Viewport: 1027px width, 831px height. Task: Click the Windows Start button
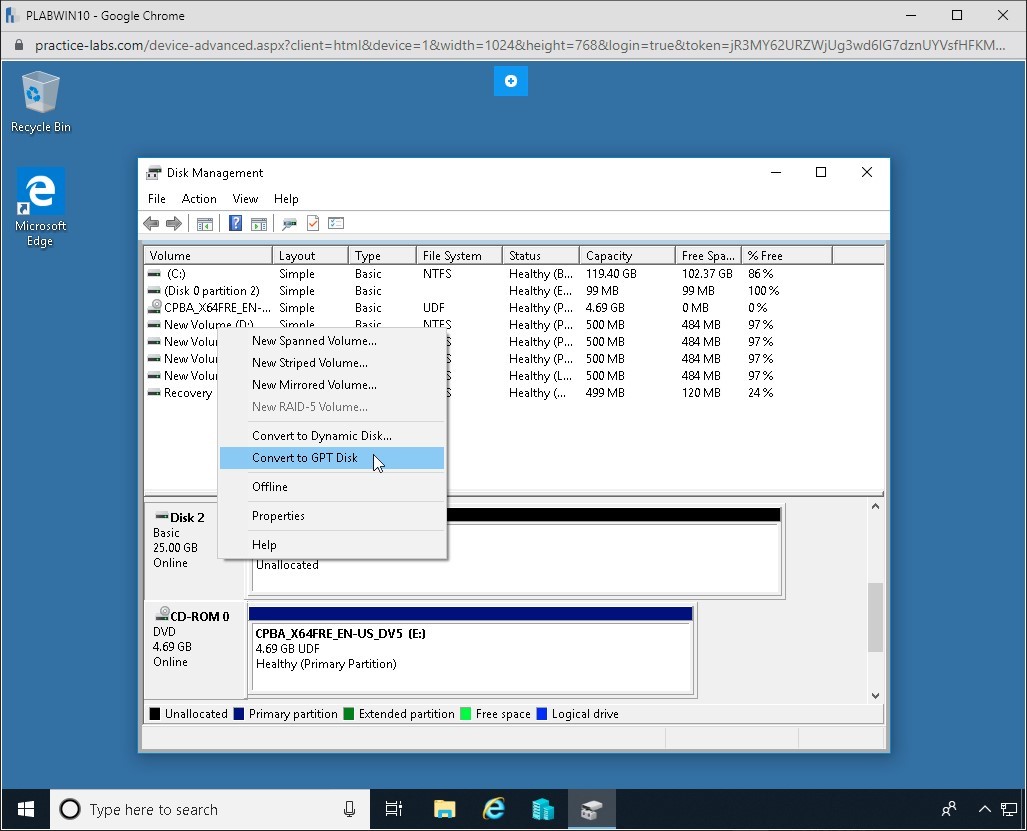point(26,809)
